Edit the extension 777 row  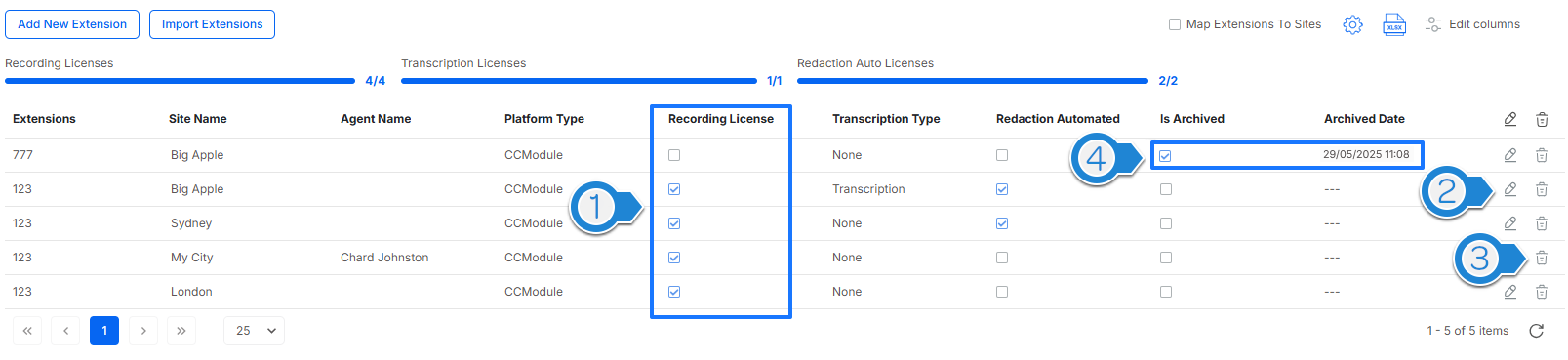click(x=1510, y=155)
